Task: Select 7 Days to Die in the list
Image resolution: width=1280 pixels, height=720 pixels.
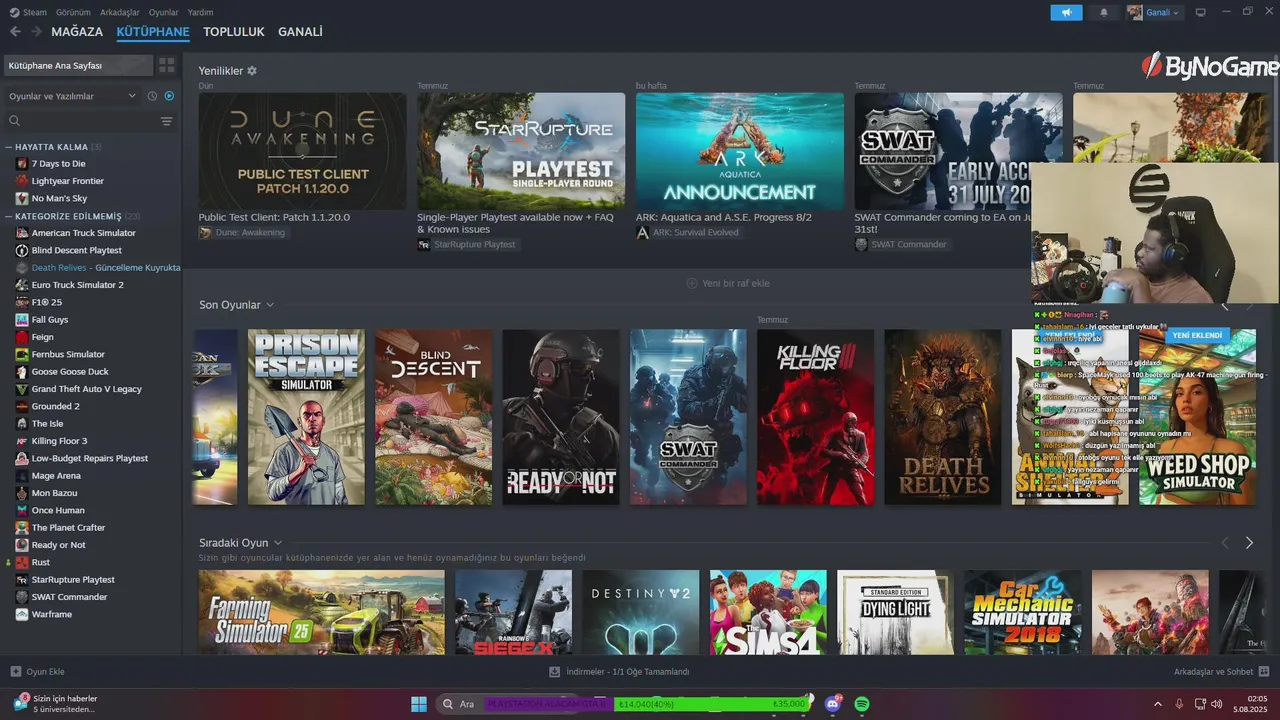Action: [58, 164]
